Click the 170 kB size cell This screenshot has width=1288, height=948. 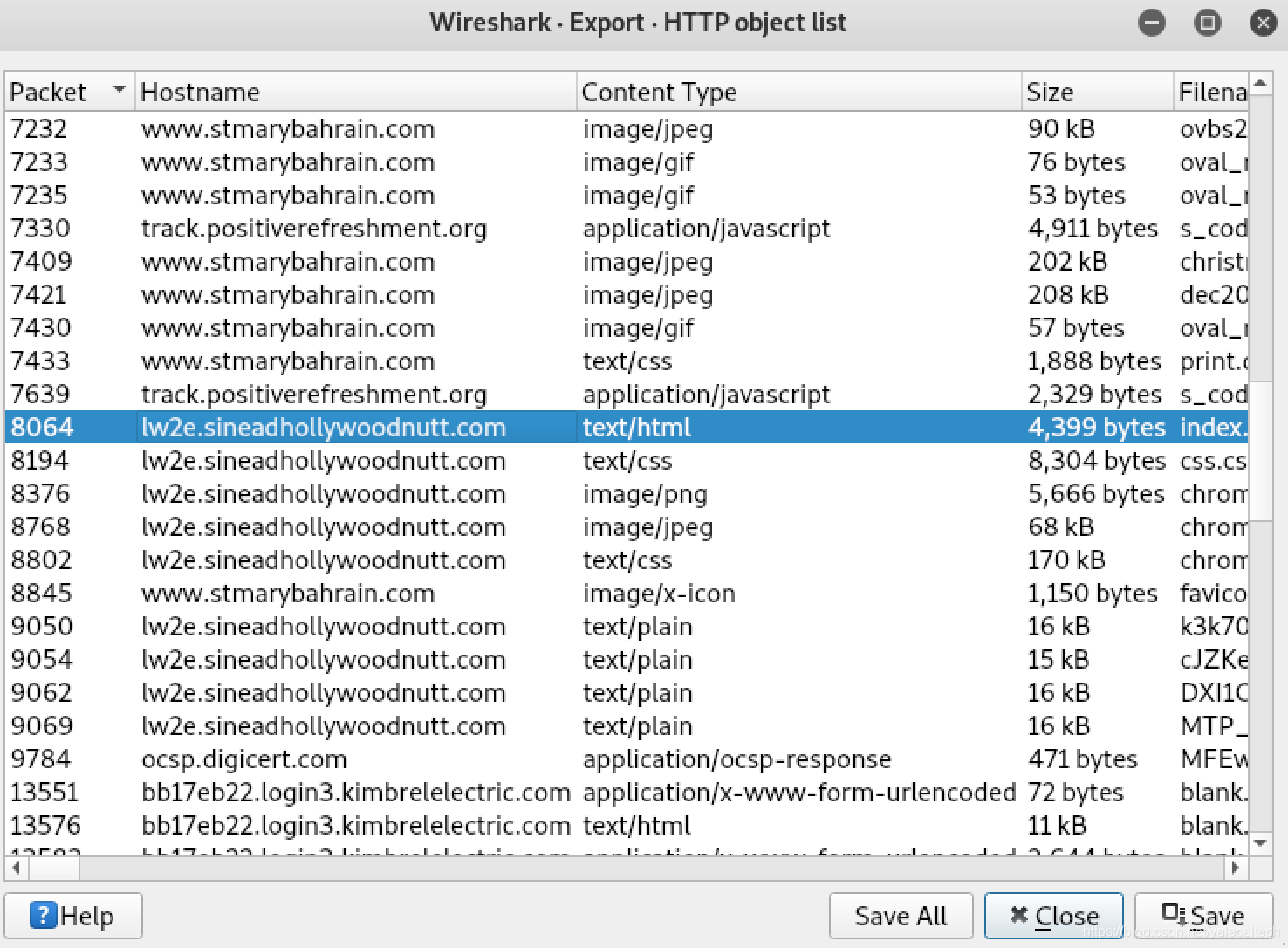pyautogui.click(x=1066, y=560)
